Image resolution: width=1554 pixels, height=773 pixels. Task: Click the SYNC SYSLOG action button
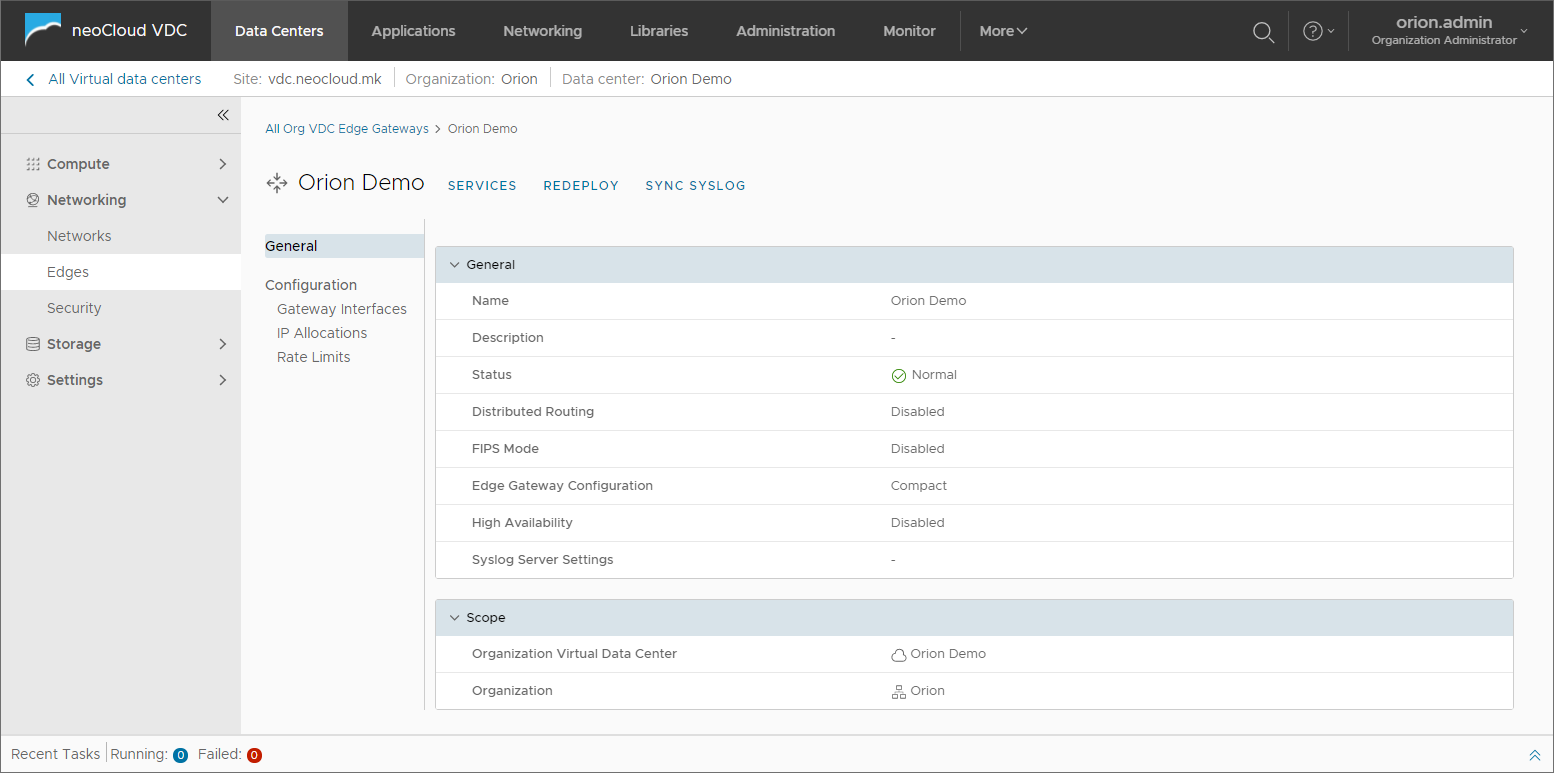tap(695, 186)
